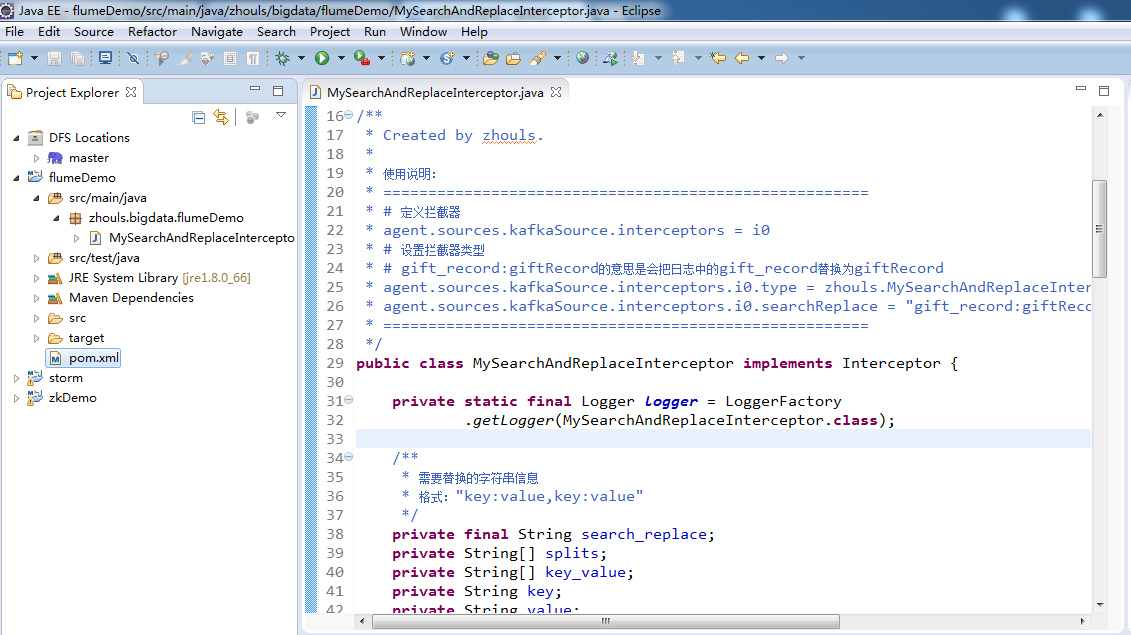Expand the Maven Dependencies node
1131x635 pixels.
(x=36, y=297)
